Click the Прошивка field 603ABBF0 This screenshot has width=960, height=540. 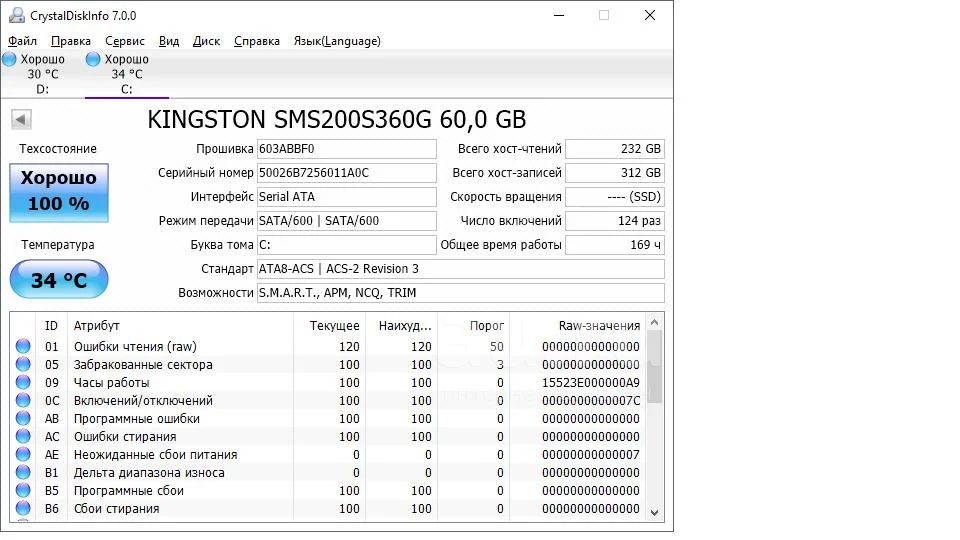(347, 149)
